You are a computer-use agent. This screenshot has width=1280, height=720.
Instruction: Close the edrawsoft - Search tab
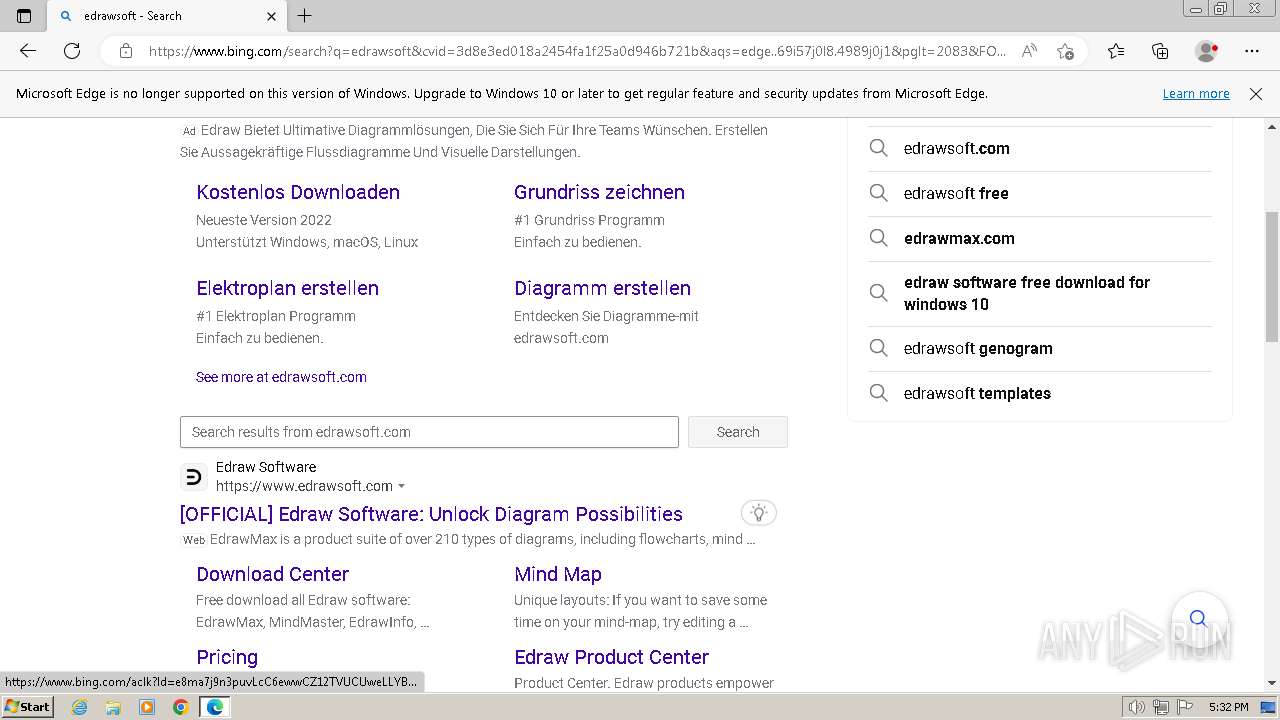point(271,16)
